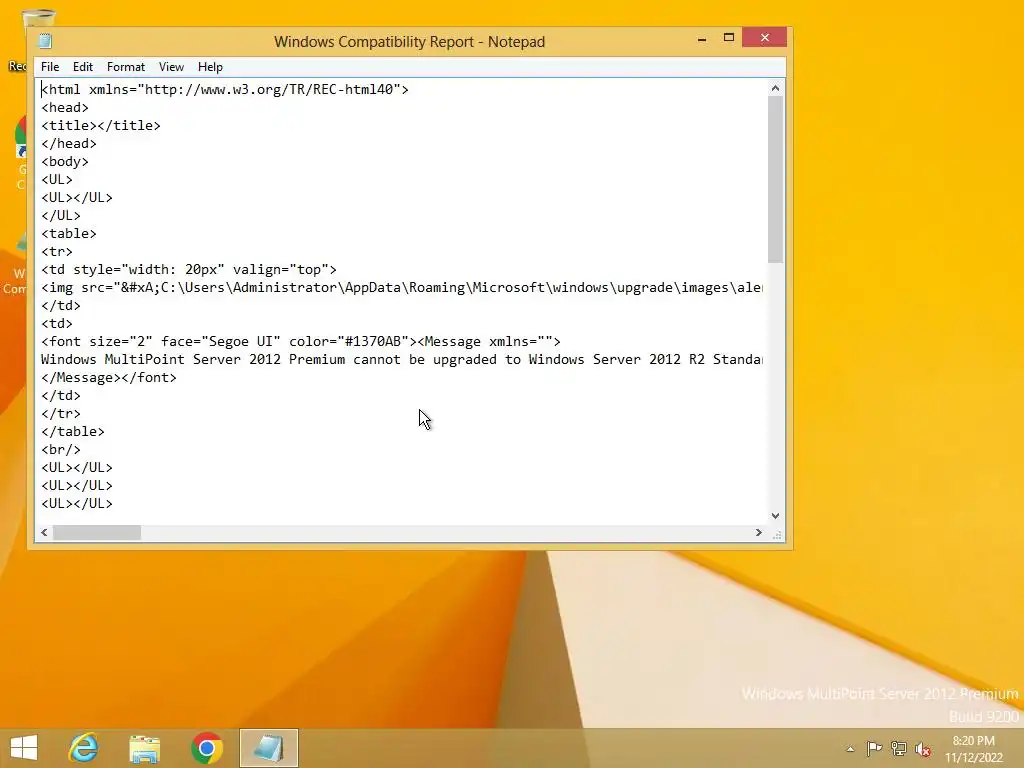Click the '<head>' line
This screenshot has width=1024, height=768.
(x=65, y=107)
